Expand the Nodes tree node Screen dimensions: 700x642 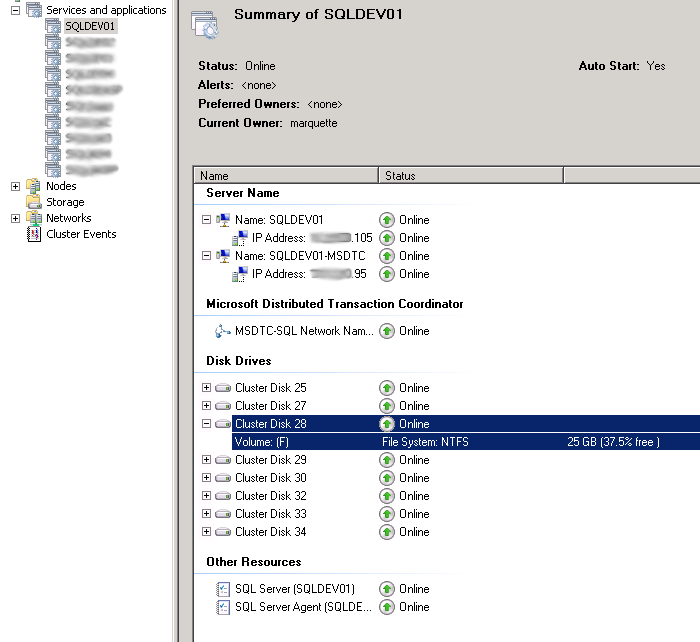point(16,186)
